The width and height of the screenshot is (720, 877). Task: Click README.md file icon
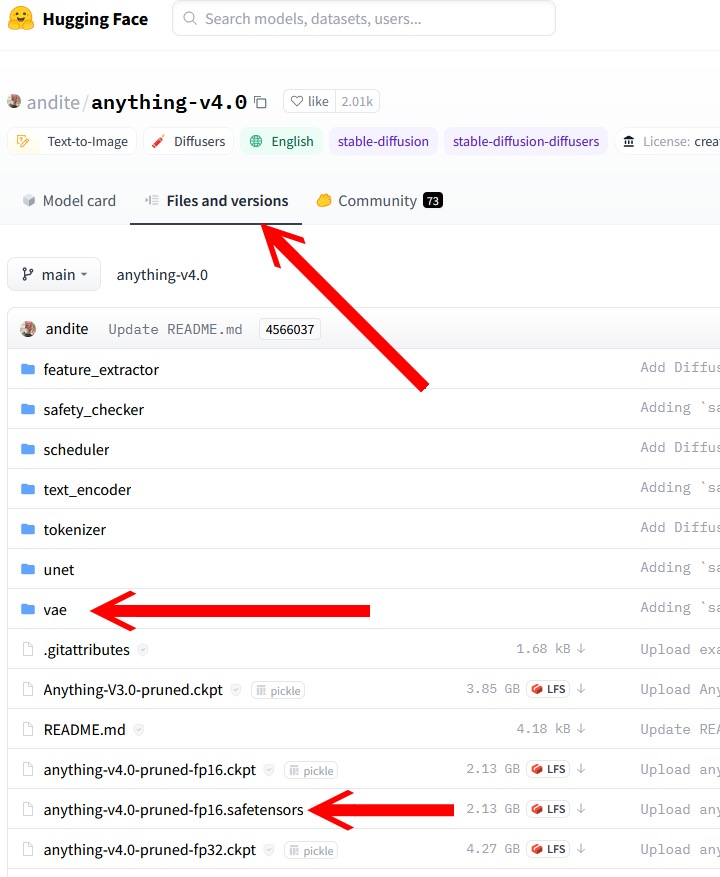click(27, 729)
